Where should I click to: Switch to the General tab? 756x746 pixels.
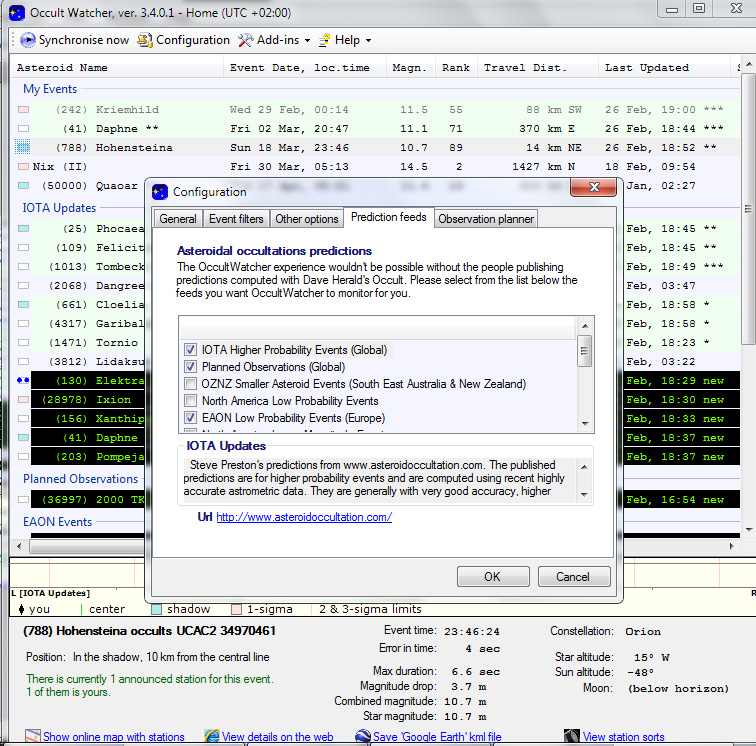[x=177, y=219]
